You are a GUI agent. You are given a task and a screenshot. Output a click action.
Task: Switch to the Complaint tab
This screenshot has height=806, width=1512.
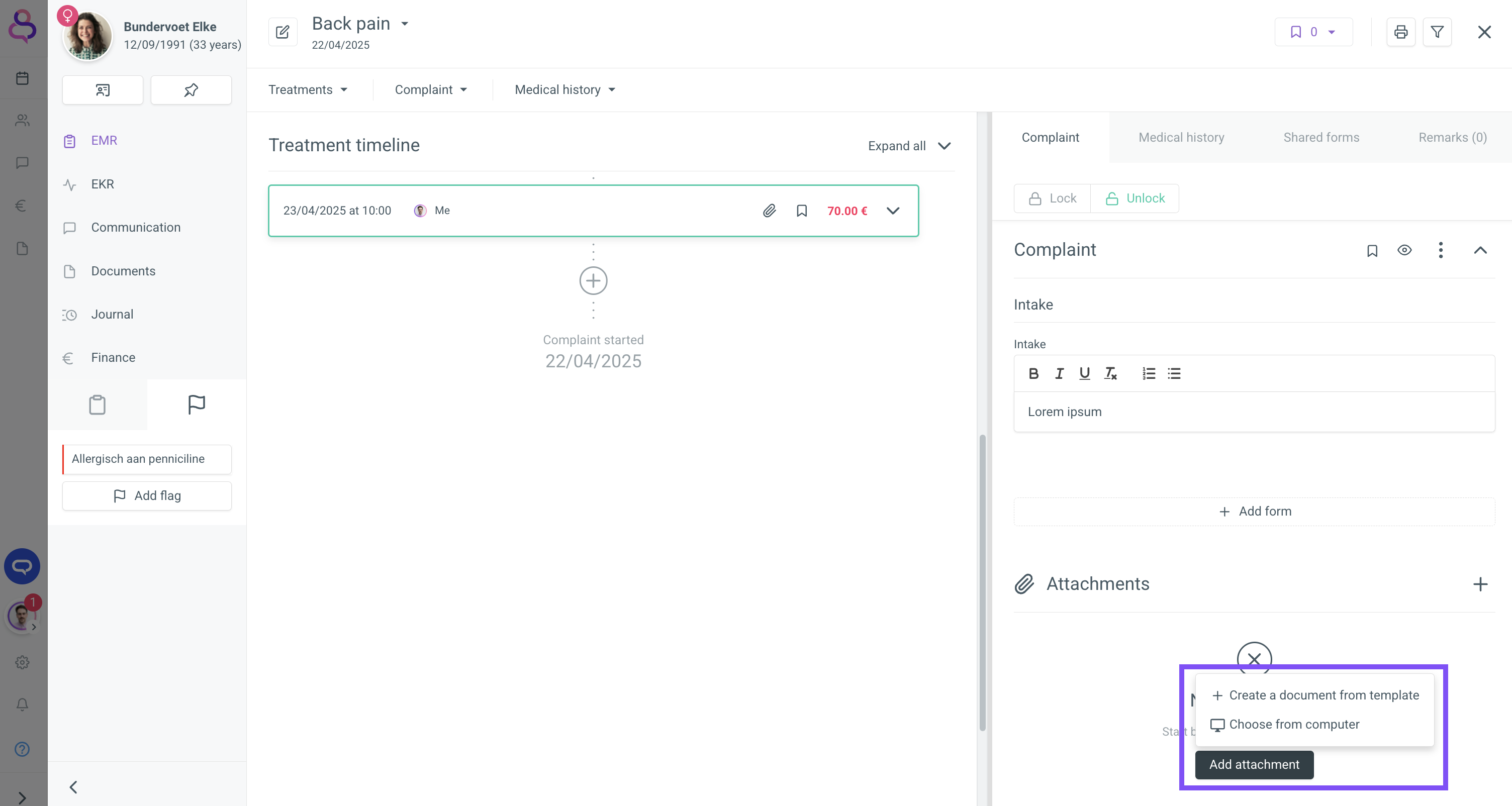click(x=1050, y=137)
